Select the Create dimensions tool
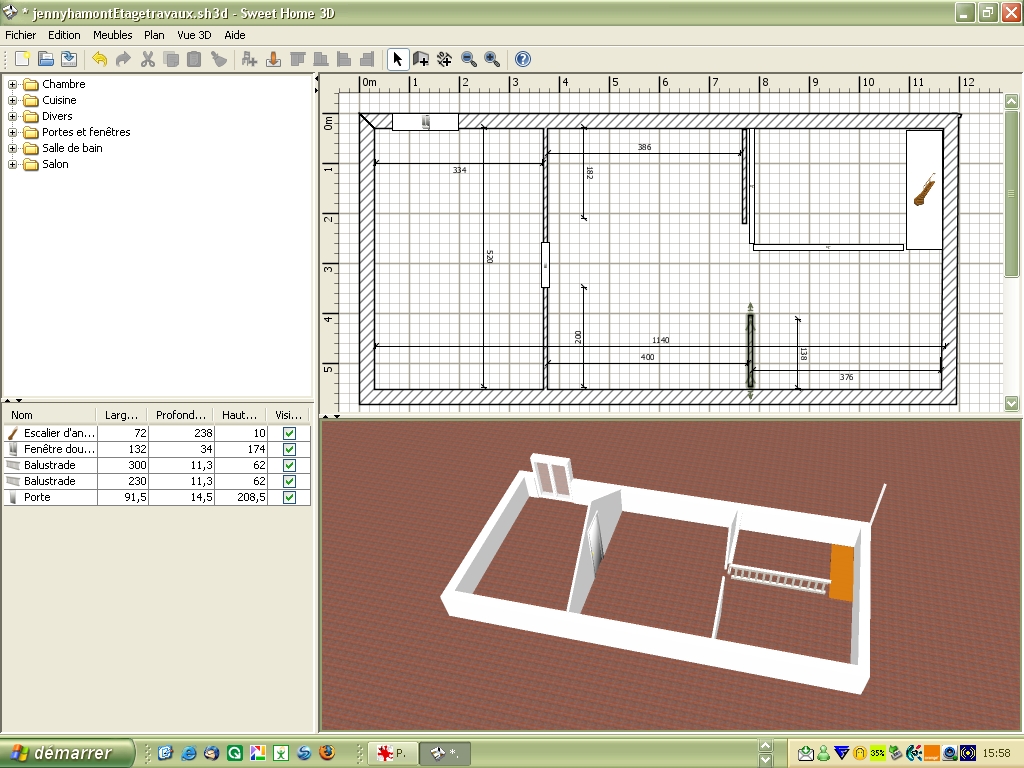 pos(445,60)
